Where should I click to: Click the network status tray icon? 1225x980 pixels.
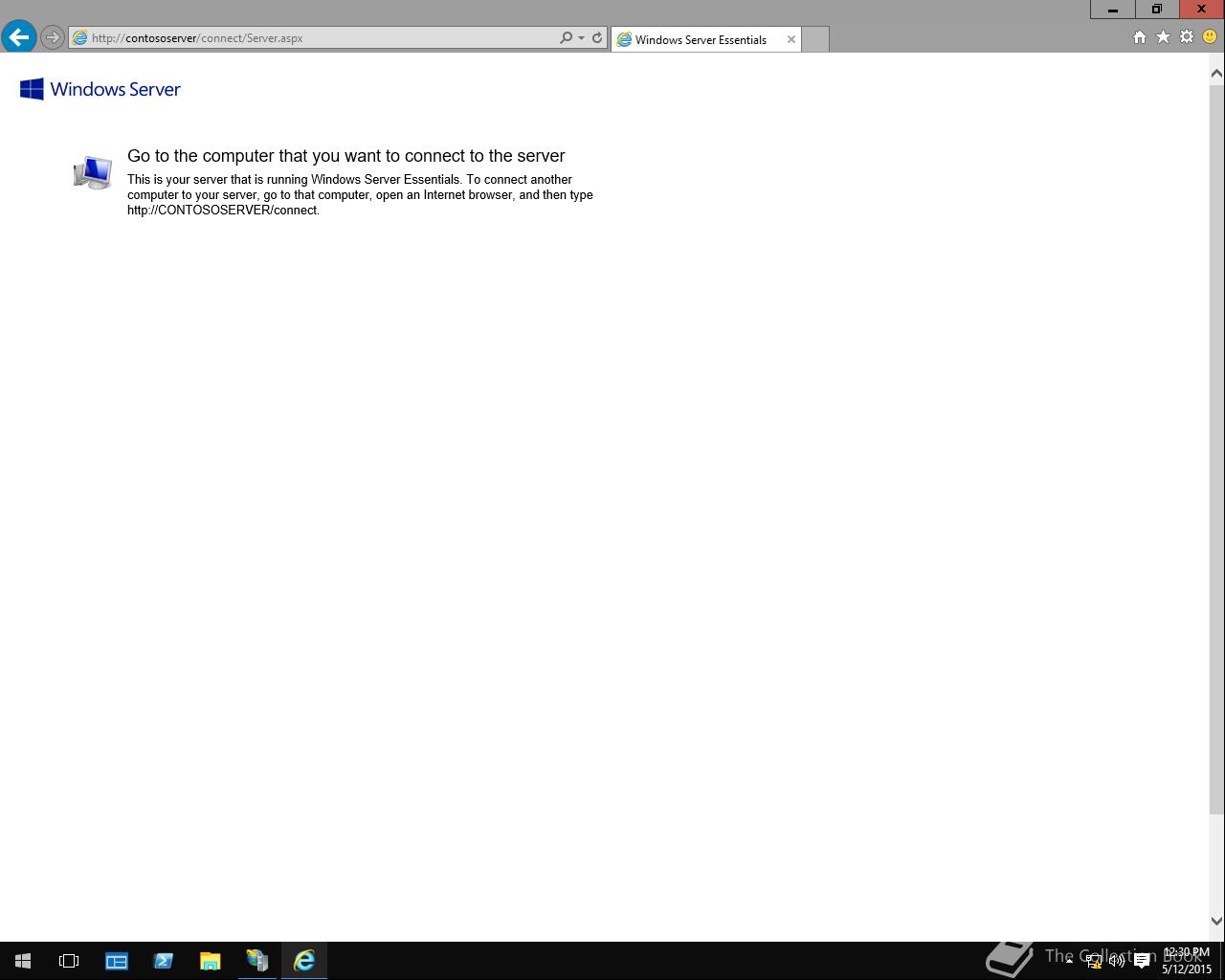pos(1093,961)
